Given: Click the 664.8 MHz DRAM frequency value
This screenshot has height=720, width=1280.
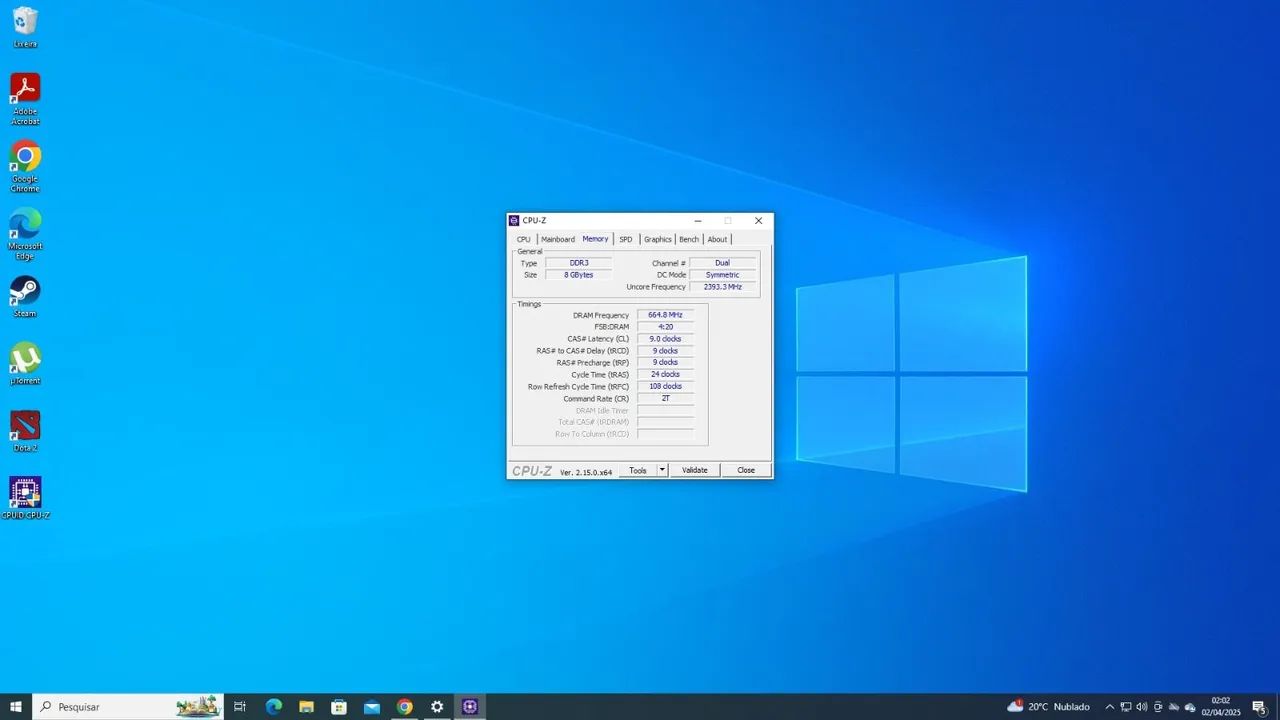Looking at the screenshot, I should [x=665, y=315].
